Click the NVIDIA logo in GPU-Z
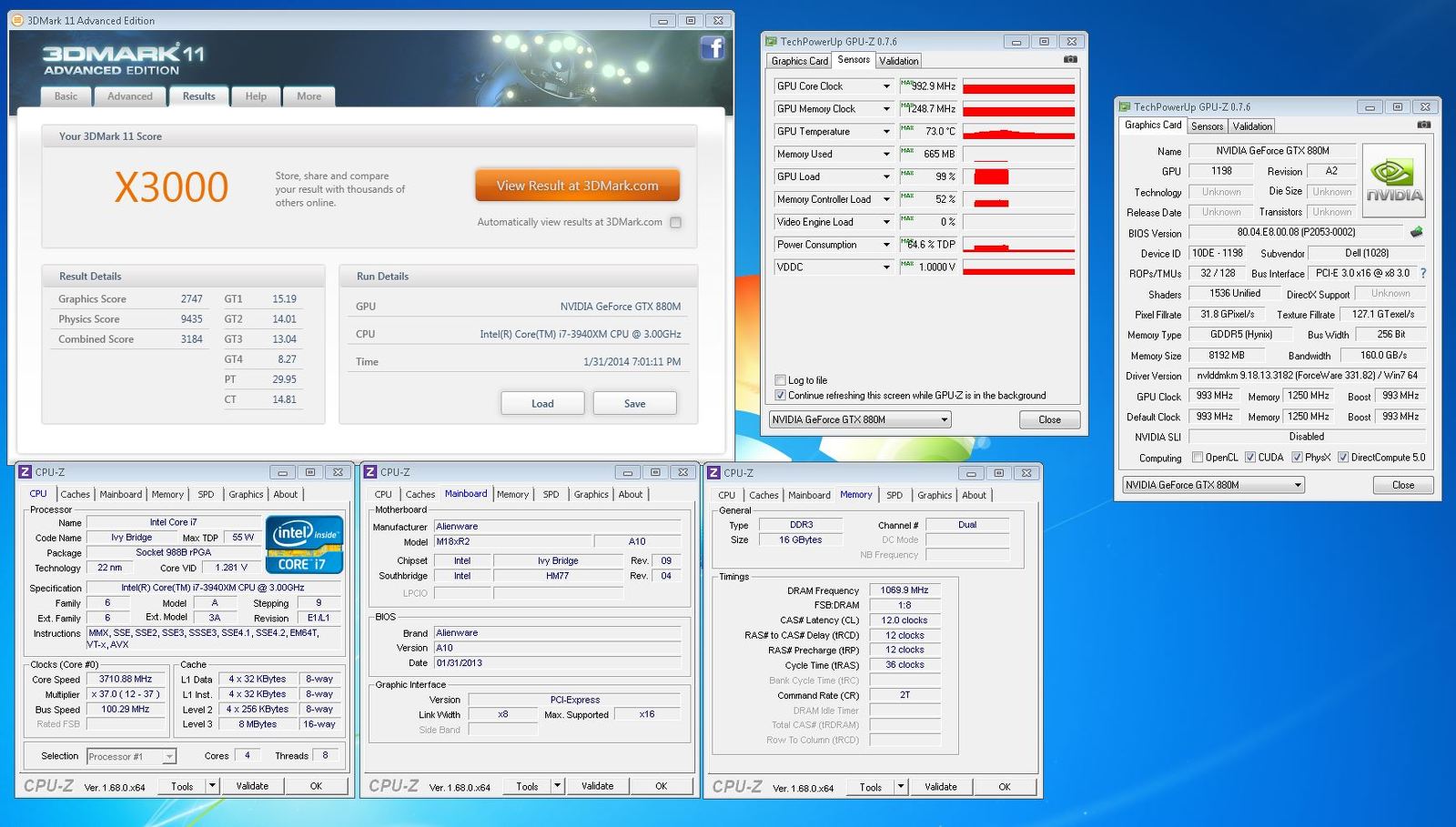The width and height of the screenshot is (1456, 827). coord(1393,178)
